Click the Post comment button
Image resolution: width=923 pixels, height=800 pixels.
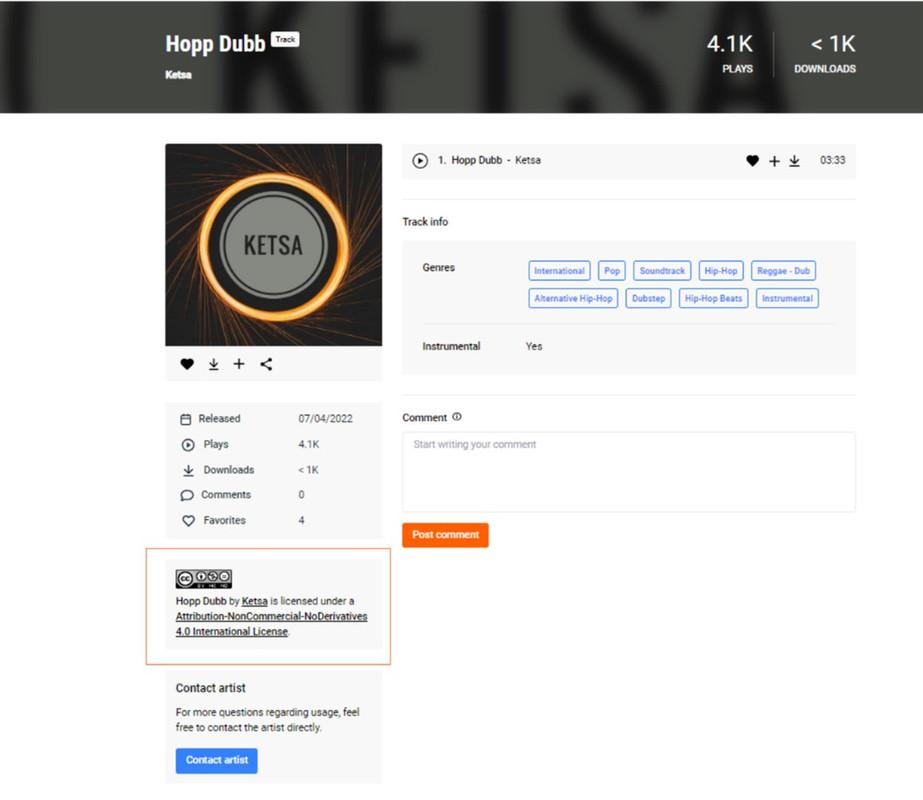tap(446, 535)
